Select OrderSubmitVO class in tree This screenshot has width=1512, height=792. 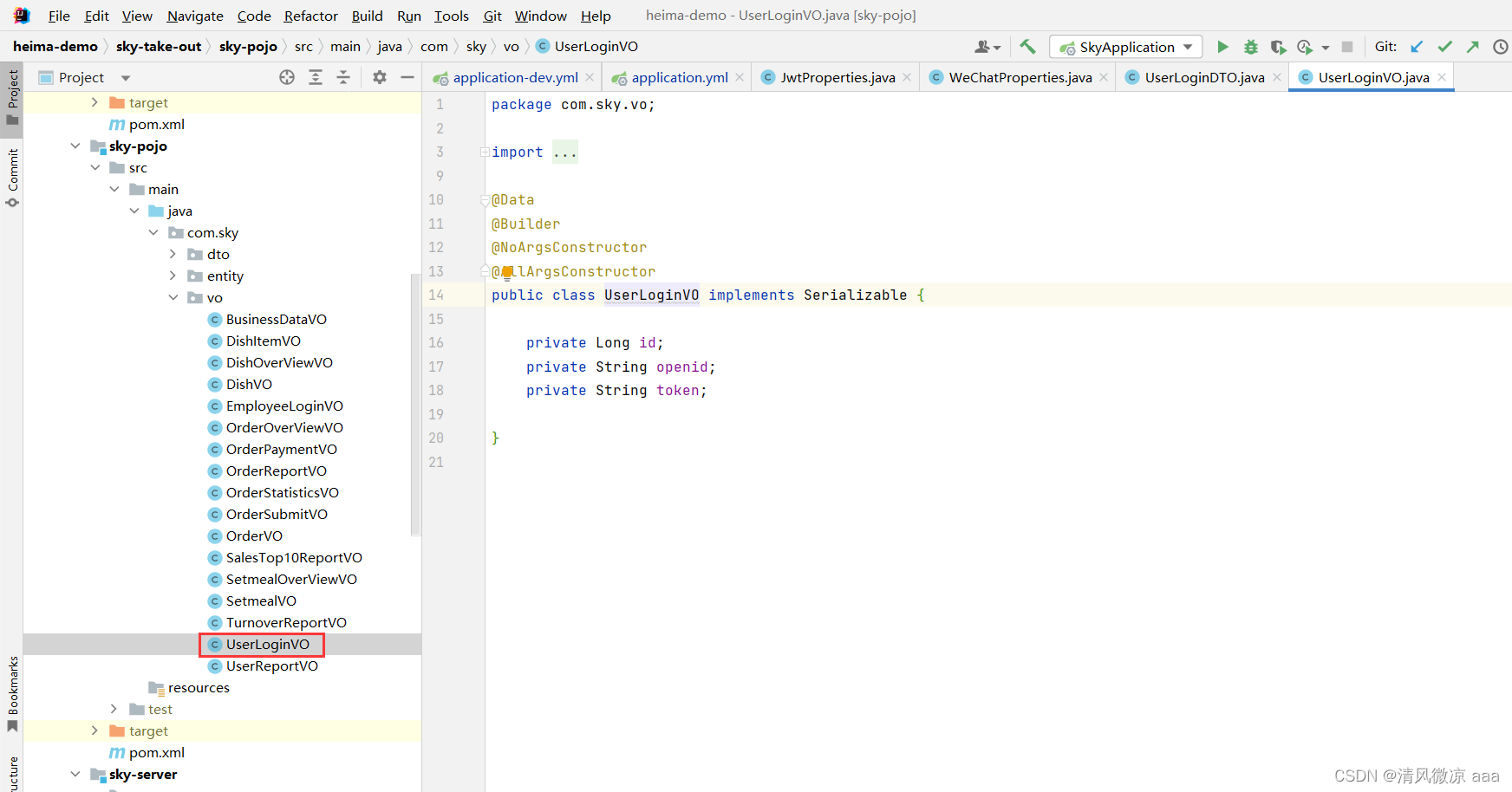(x=277, y=514)
